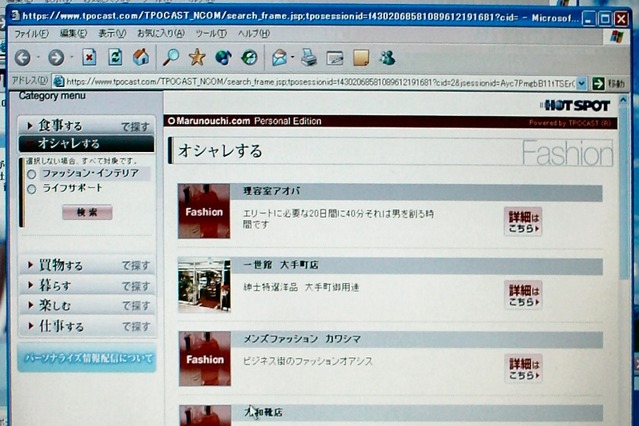
Task: Select ファッション・インテリア radio option
Action: tap(32, 174)
